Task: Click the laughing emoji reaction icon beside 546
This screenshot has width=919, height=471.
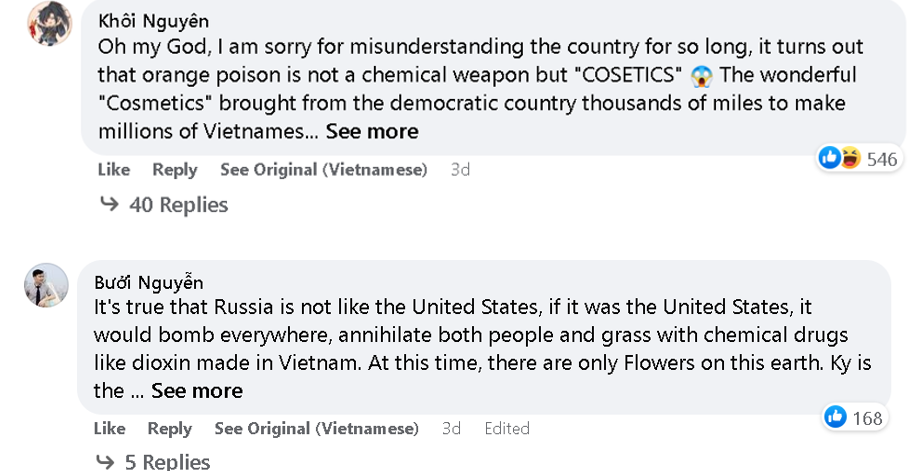Action: [x=849, y=158]
